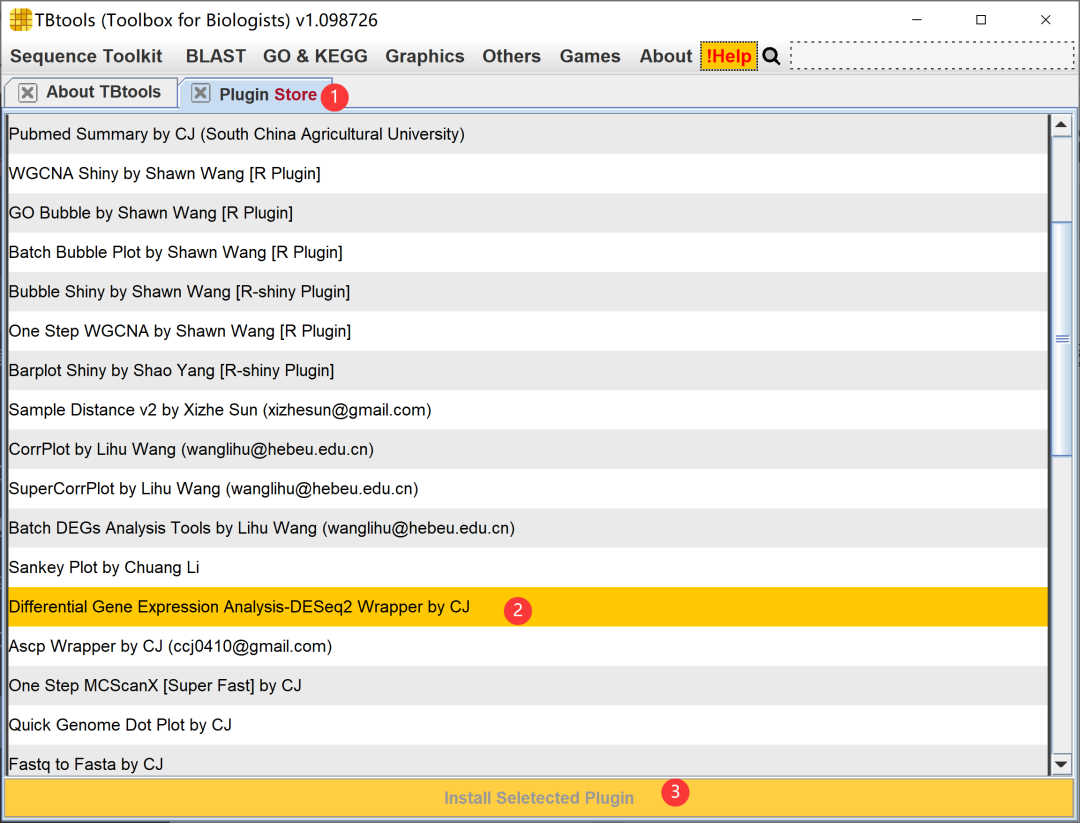1080x823 pixels.
Task: Open the Others menu
Action: click(512, 56)
